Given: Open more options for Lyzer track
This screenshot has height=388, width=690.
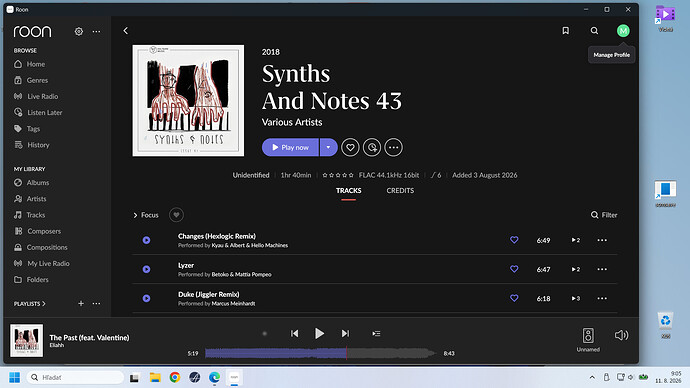Looking at the screenshot, I should [x=602, y=269].
